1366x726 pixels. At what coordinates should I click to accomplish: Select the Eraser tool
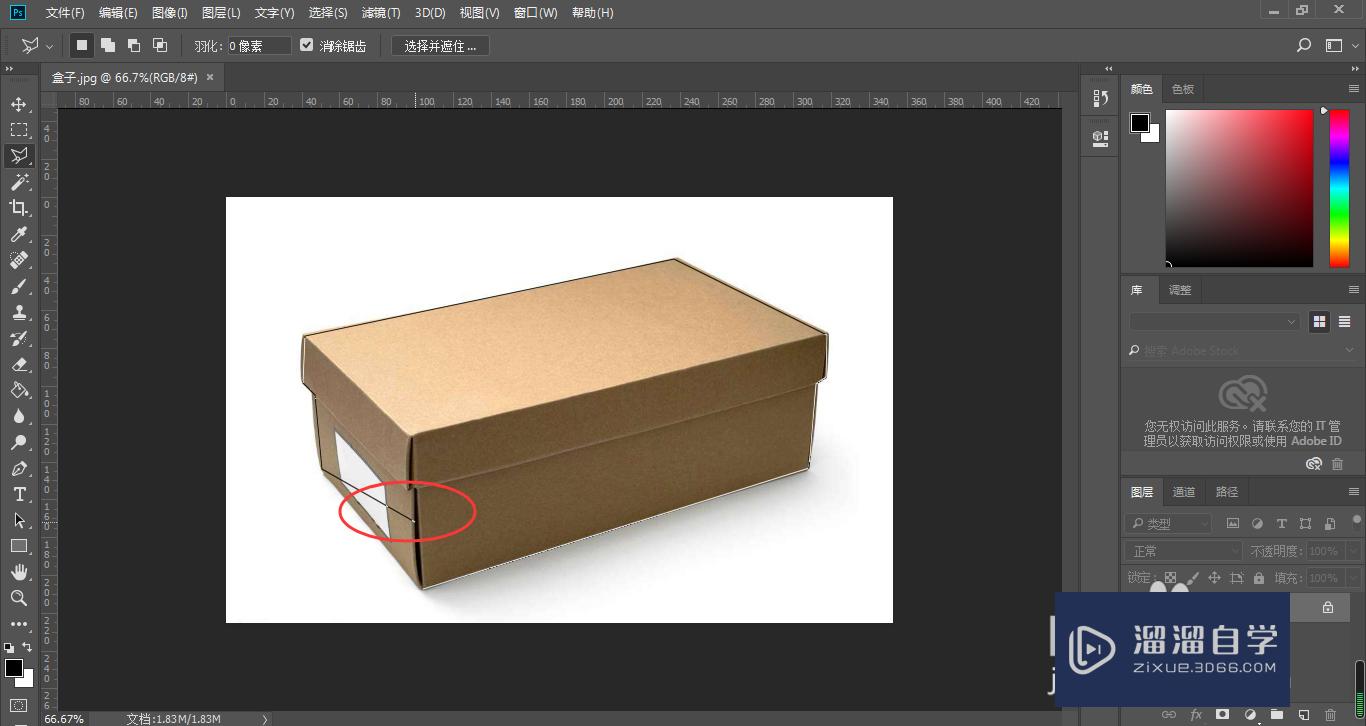19,364
